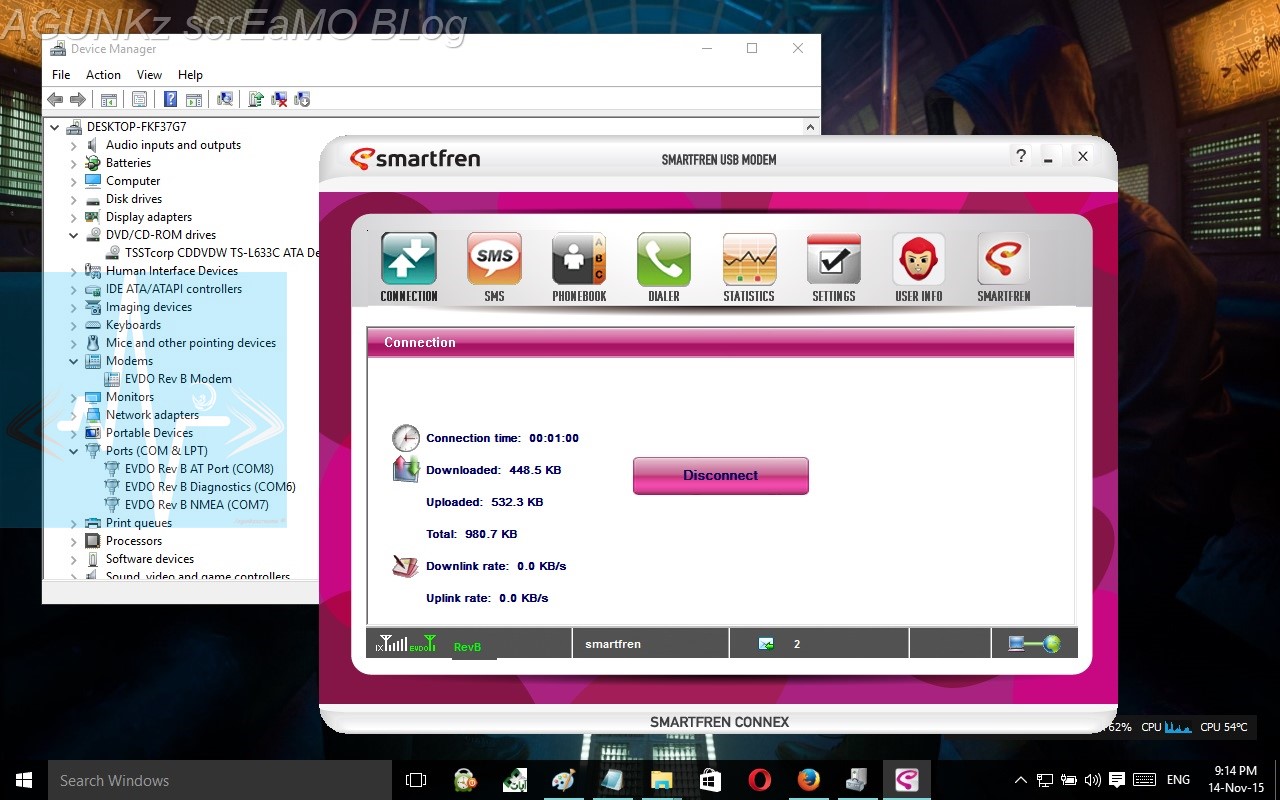Collapse the DVD/CD-ROM drives node
The image size is (1280, 800).
pos(73,235)
